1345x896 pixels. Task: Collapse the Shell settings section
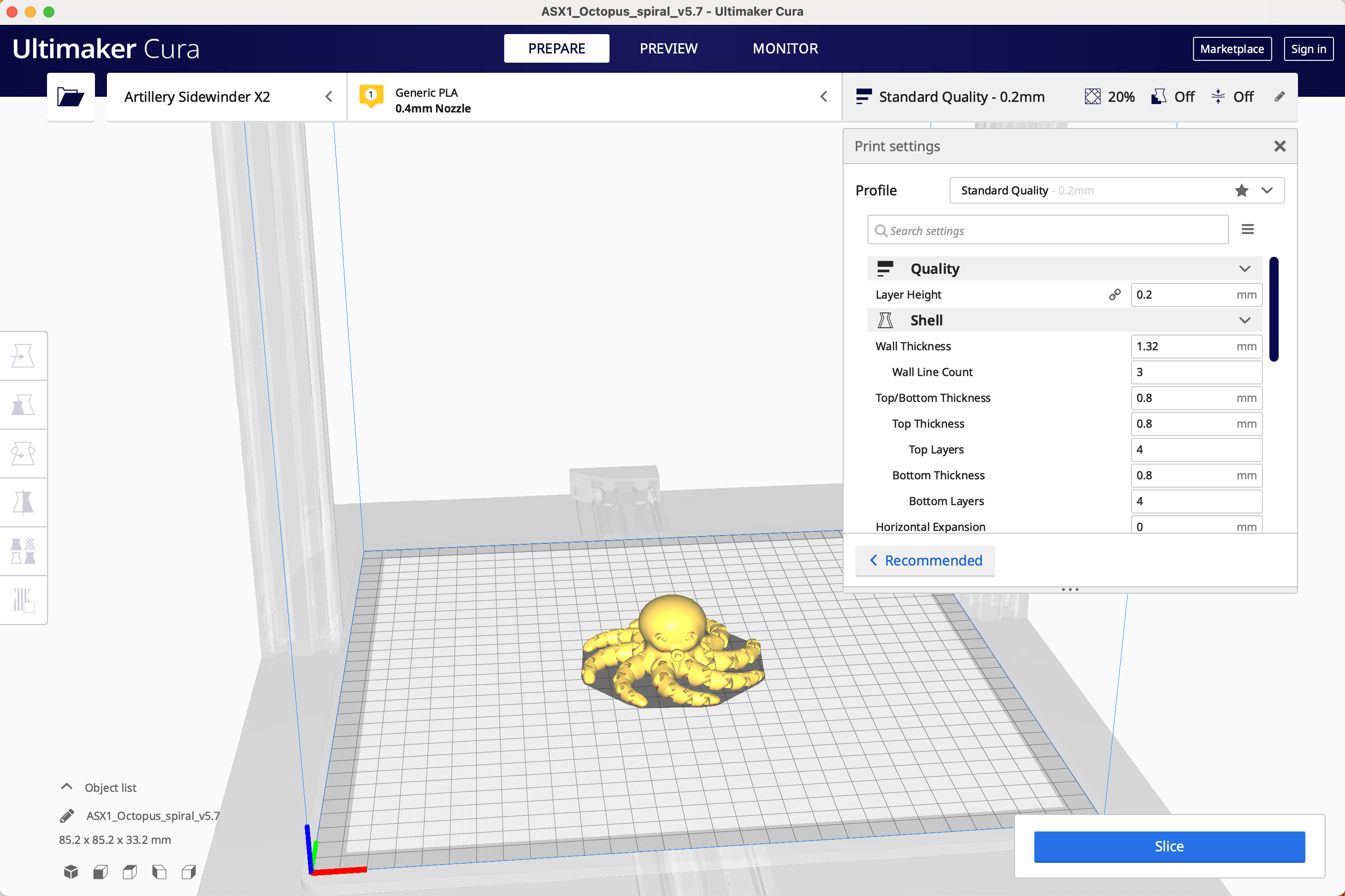1245,321
